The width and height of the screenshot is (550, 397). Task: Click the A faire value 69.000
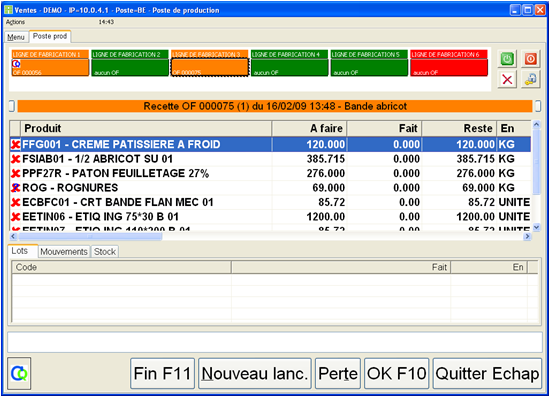click(328, 188)
